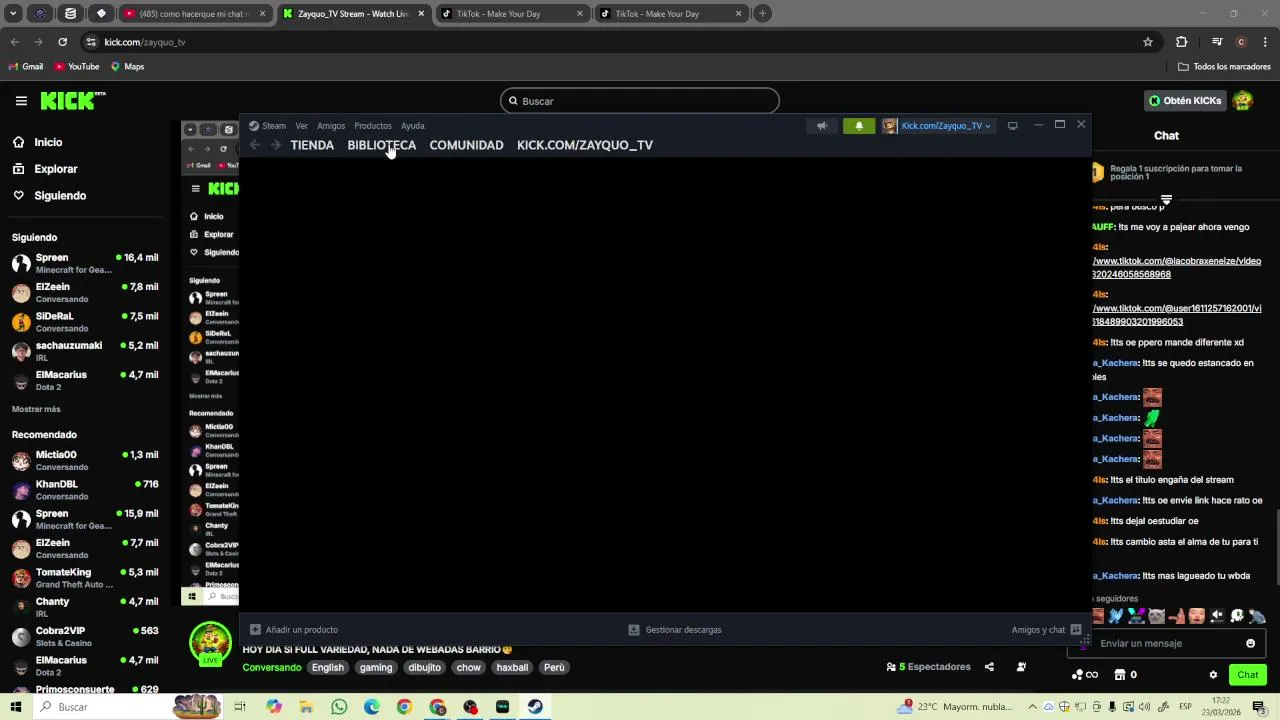Bookmark this page with star icon

click(1148, 42)
